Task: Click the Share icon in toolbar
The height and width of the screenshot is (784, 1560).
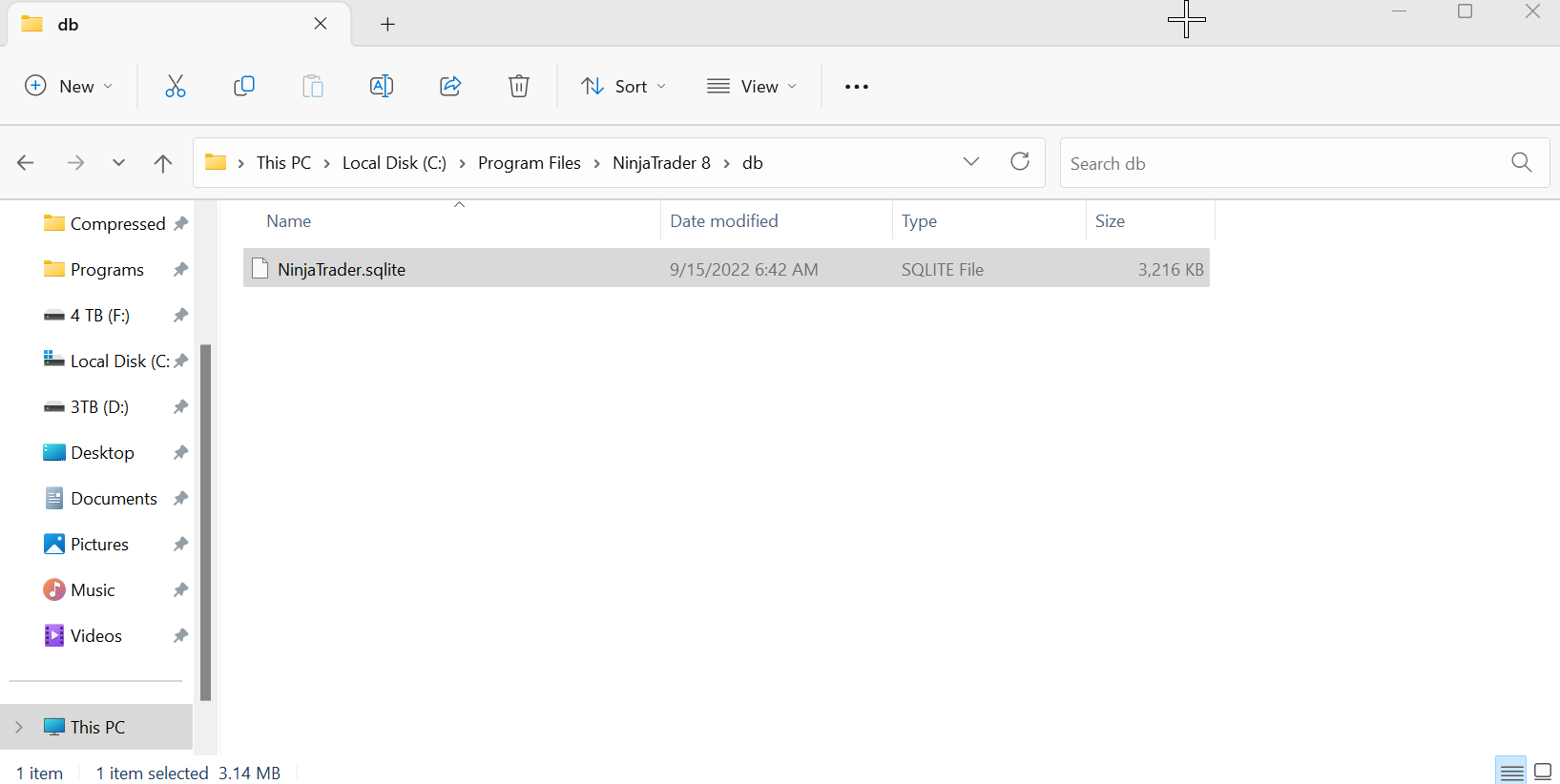Action: [450, 87]
